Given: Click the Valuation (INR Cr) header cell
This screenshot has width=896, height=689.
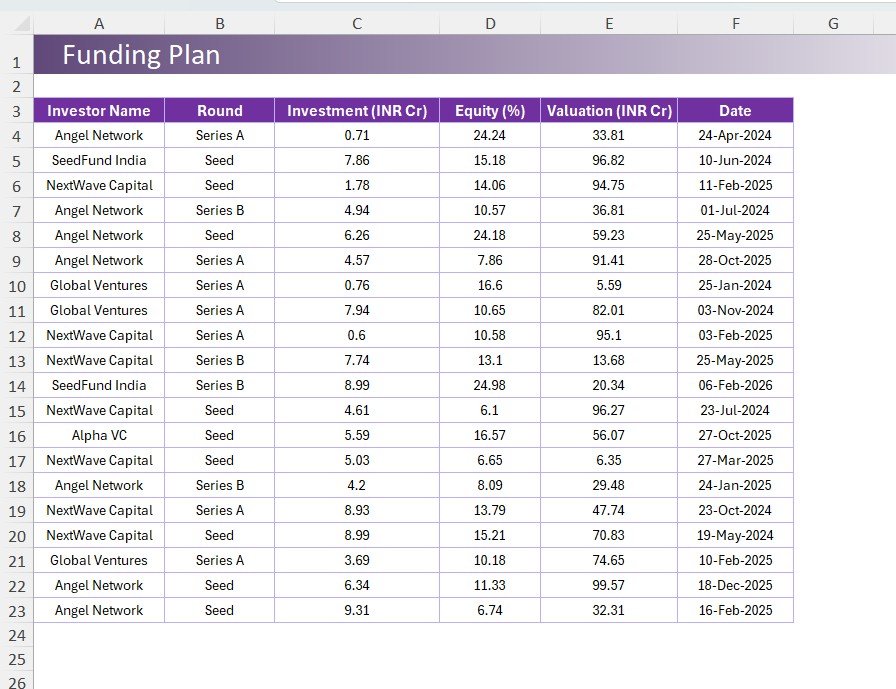Looking at the screenshot, I should 608,110.
